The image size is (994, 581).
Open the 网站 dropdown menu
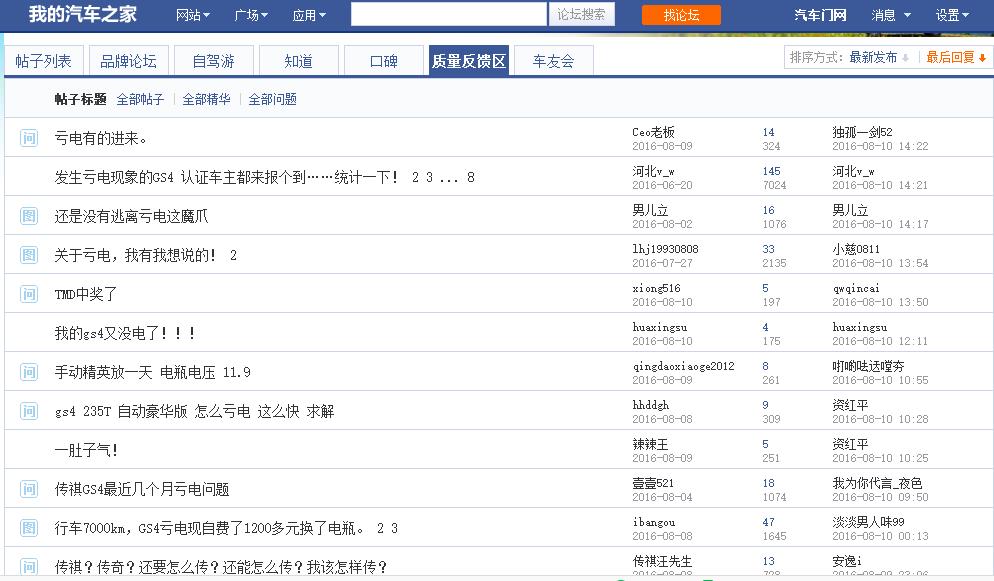tap(193, 15)
